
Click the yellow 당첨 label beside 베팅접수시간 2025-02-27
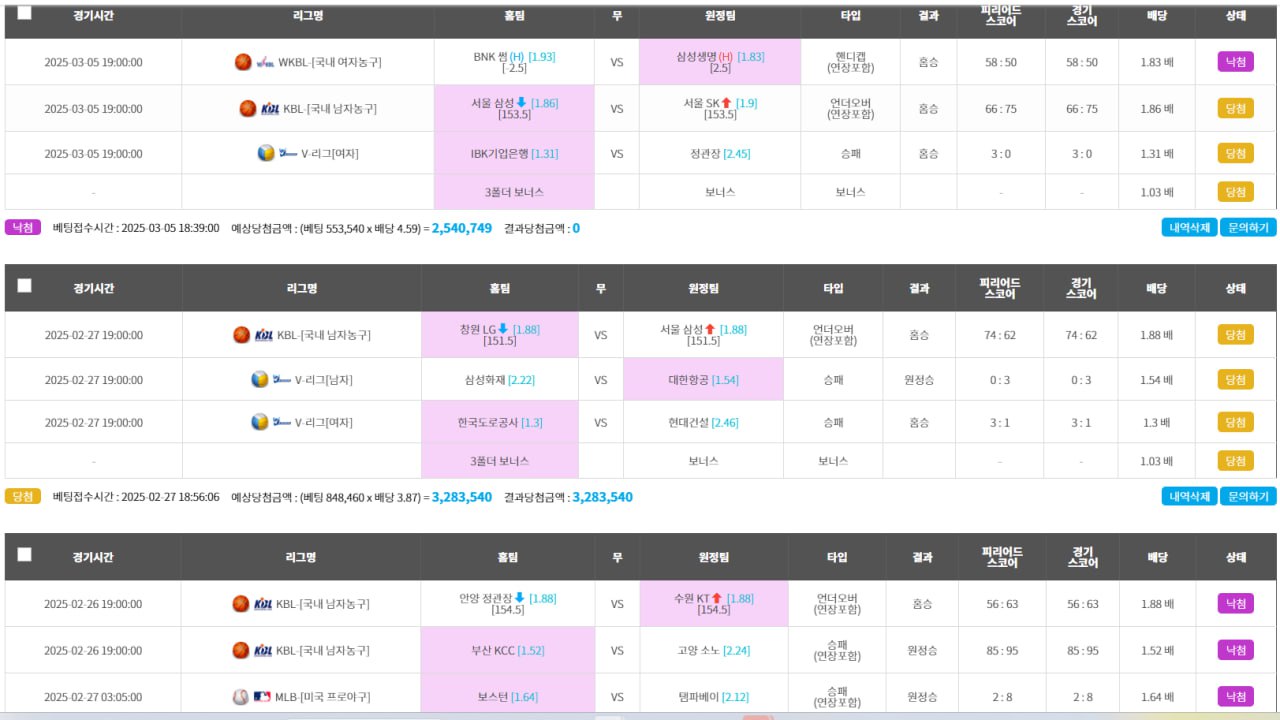(x=23, y=496)
